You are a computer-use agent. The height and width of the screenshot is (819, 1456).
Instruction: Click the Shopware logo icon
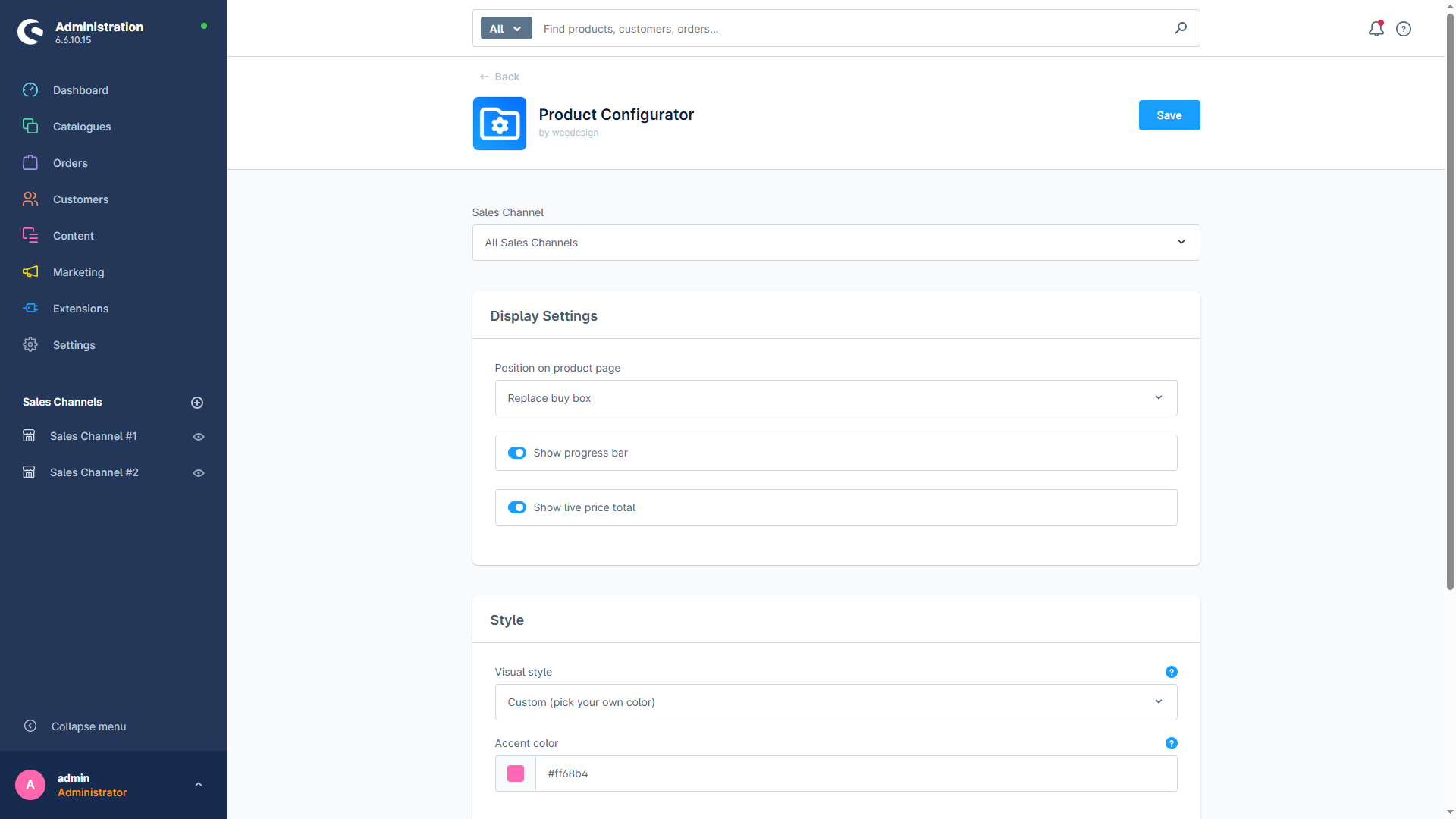coord(30,32)
